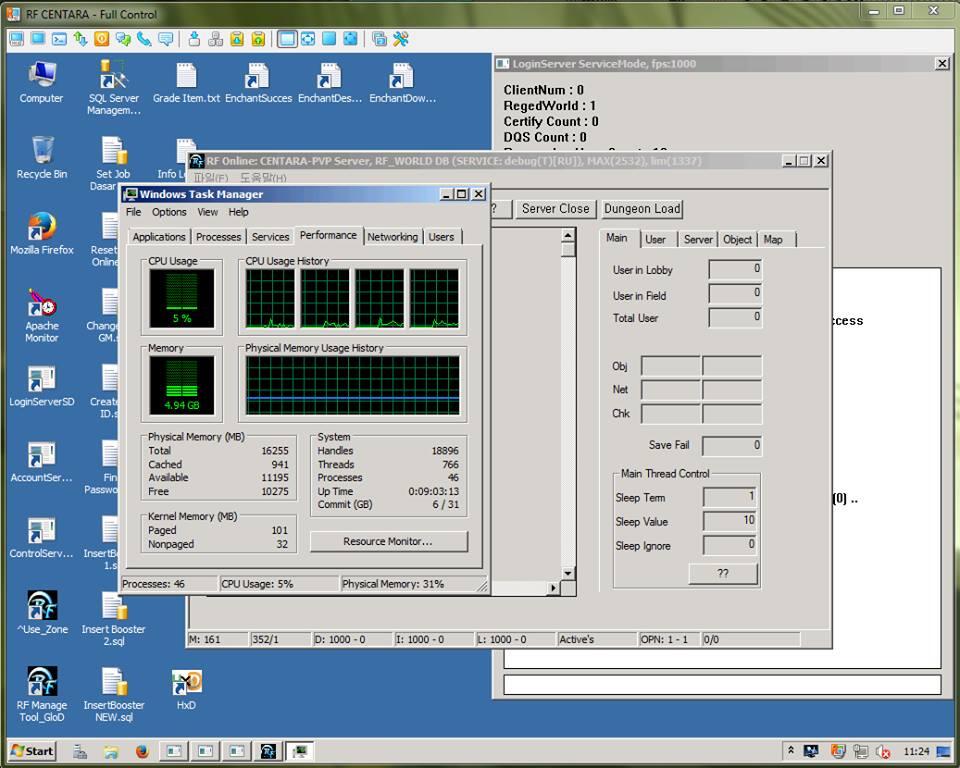Click the send special keys keyboard icon
960x768 pixels.
(216, 39)
